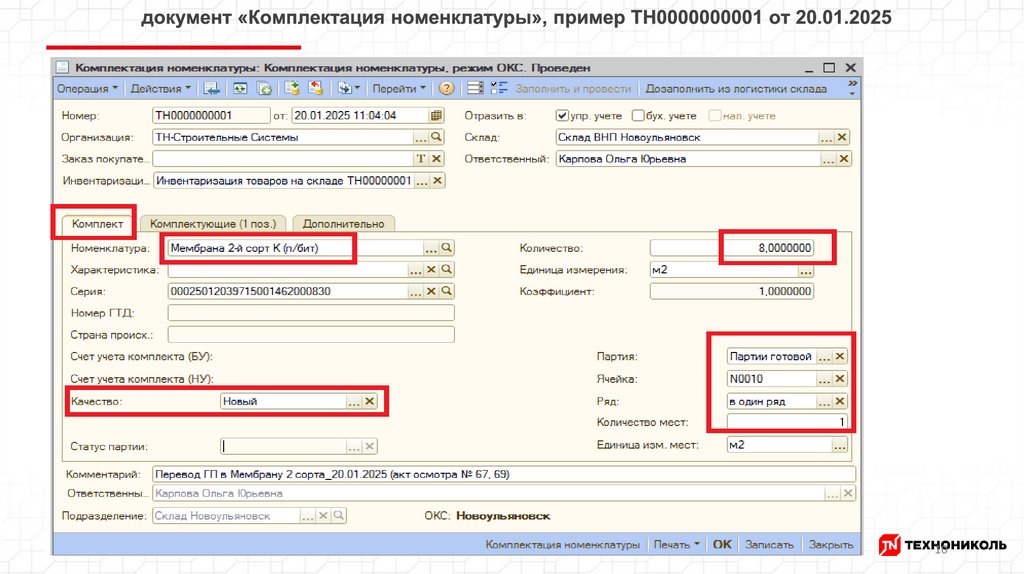The image size is (1024, 574).
Task: Search the Организация field with magnifier icon
Action: coord(436,137)
